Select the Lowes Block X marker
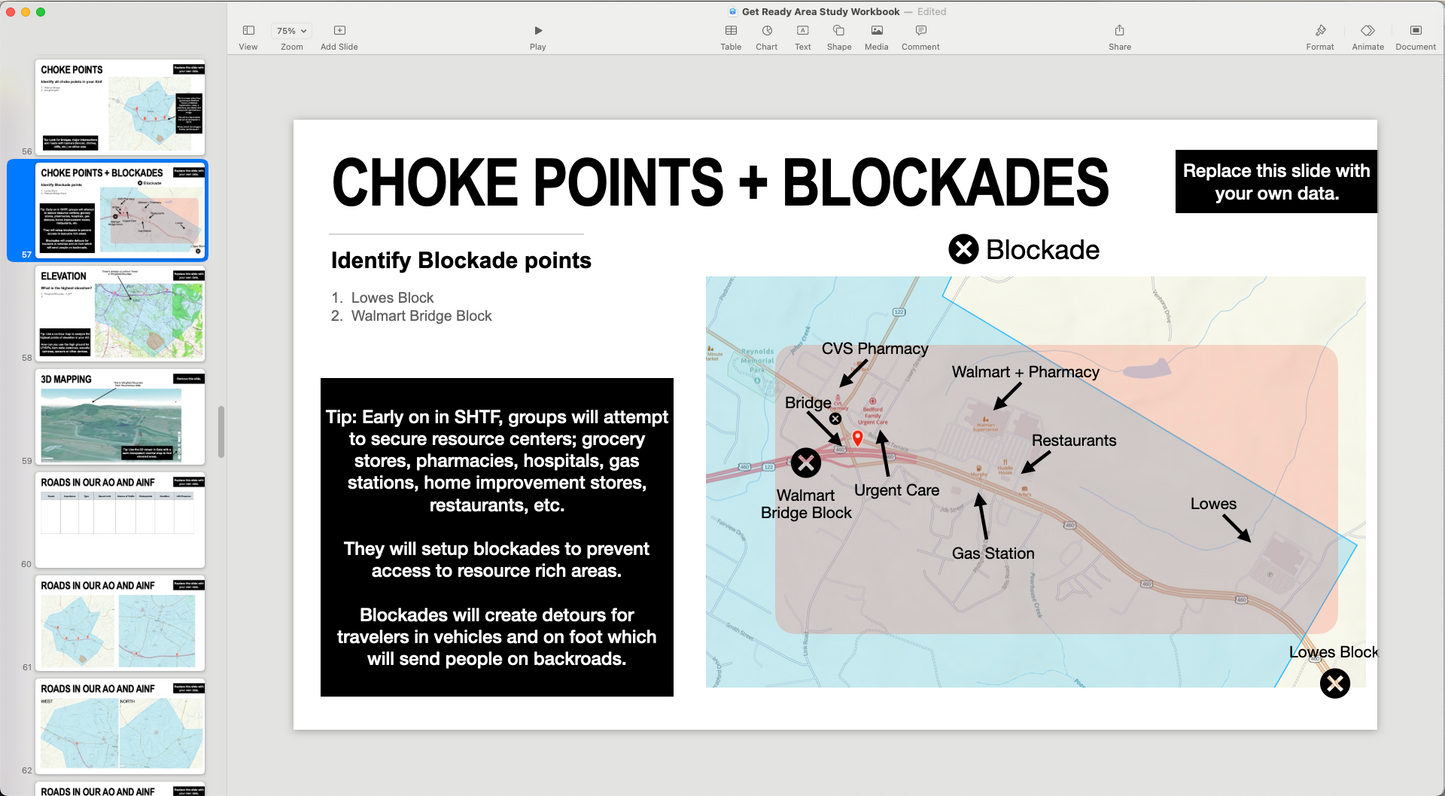The height and width of the screenshot is (796, 1445). 1335,683
